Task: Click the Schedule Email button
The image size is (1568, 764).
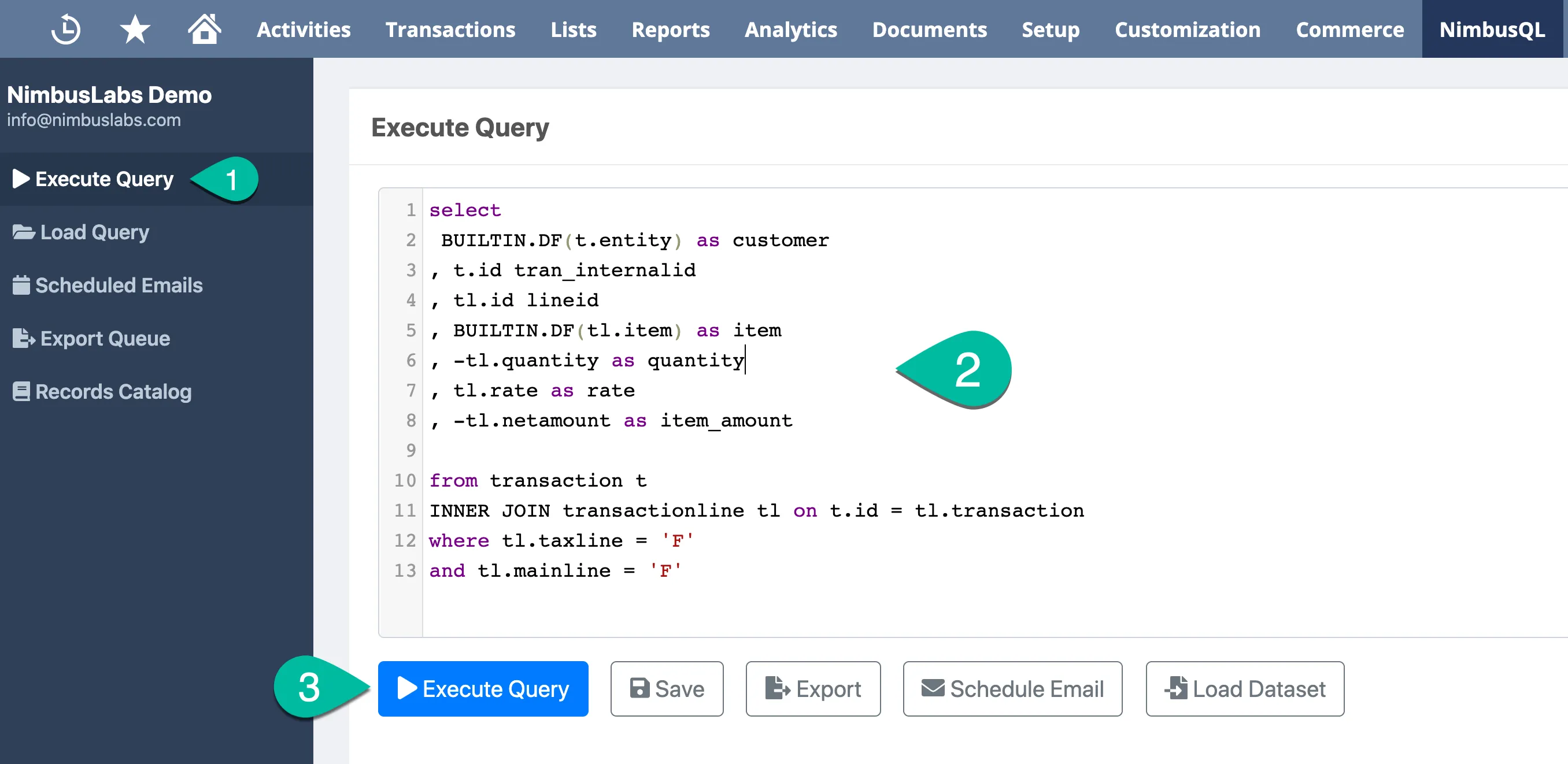Action: pyautogui.click(x=1012, y=688)
